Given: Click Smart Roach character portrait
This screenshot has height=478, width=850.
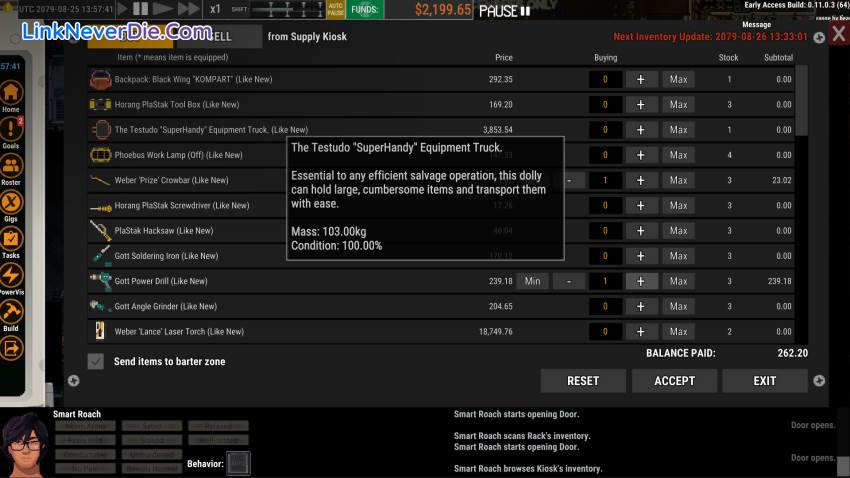Looking at the screenshot, I should [x=25, y=444].
